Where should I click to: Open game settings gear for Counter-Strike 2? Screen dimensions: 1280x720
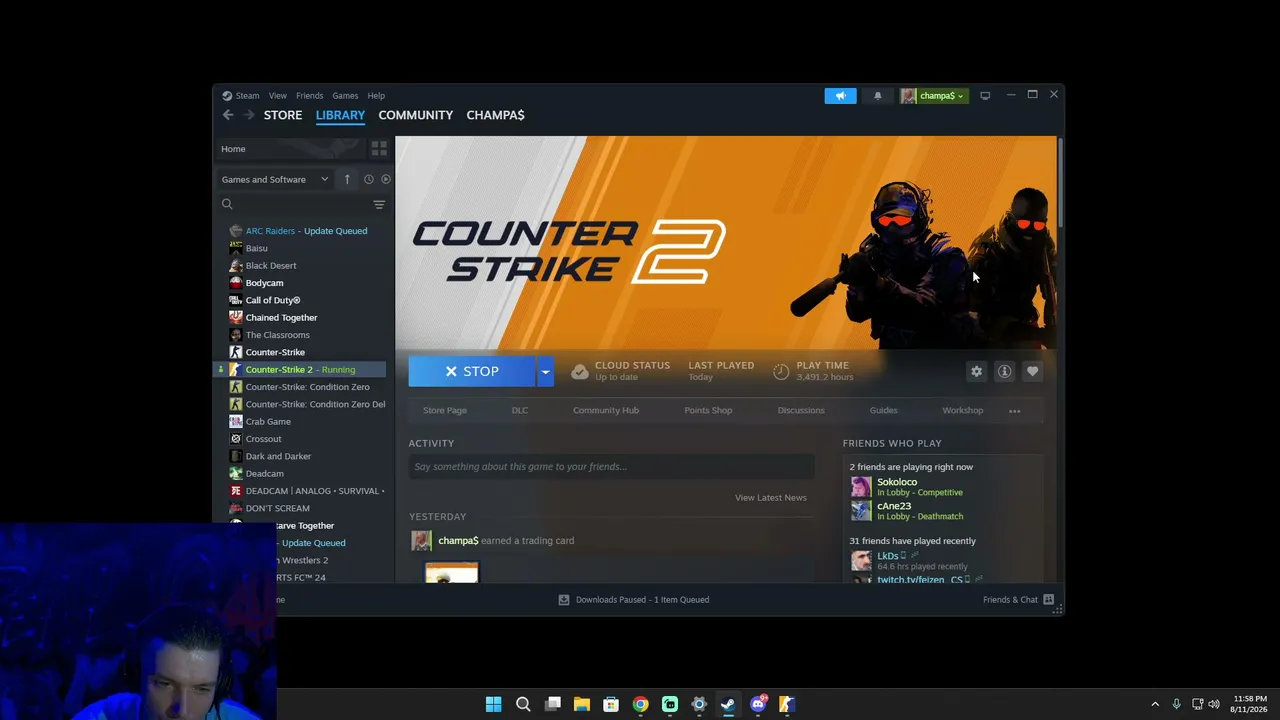[976, 371]
